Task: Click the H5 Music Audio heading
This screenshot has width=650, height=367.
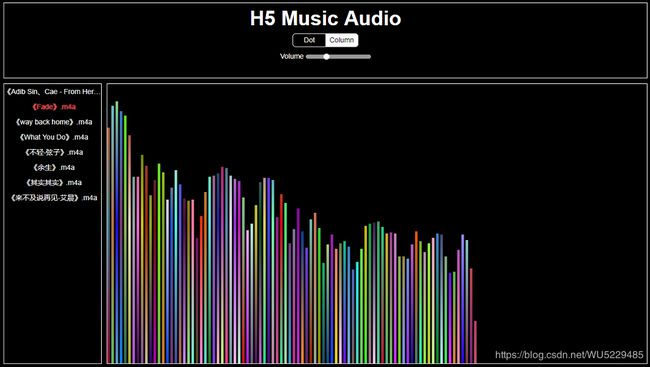Action: [x=325, y=19]
